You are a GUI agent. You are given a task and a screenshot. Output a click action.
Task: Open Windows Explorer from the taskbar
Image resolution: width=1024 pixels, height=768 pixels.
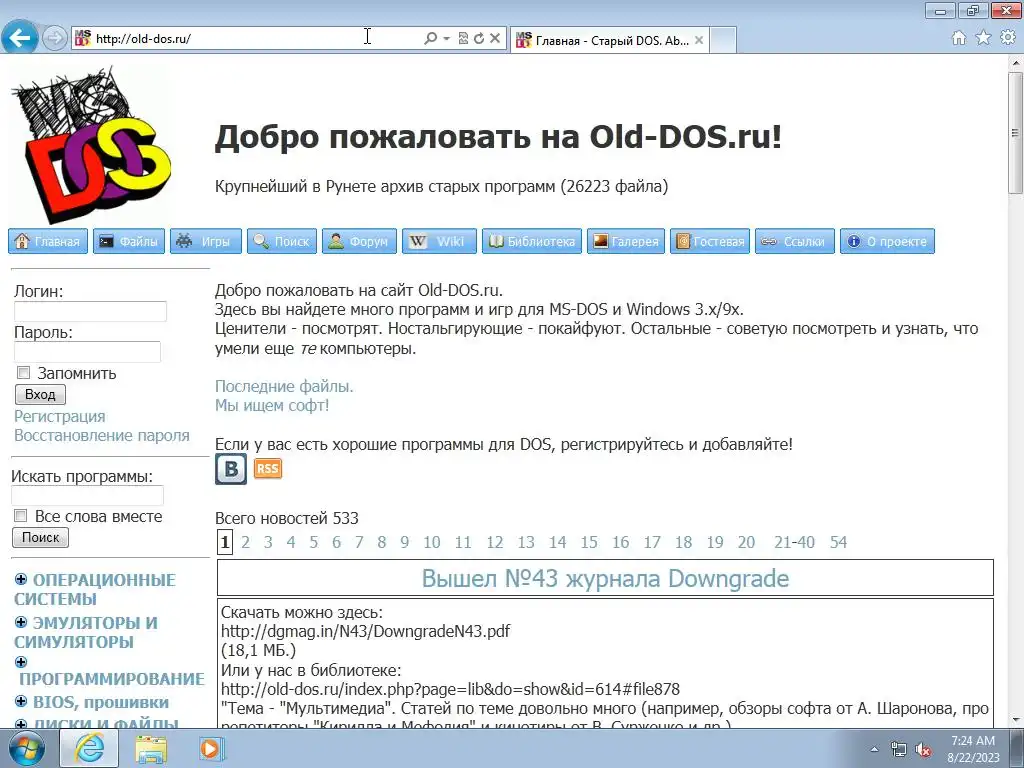[x=151, y=750]
